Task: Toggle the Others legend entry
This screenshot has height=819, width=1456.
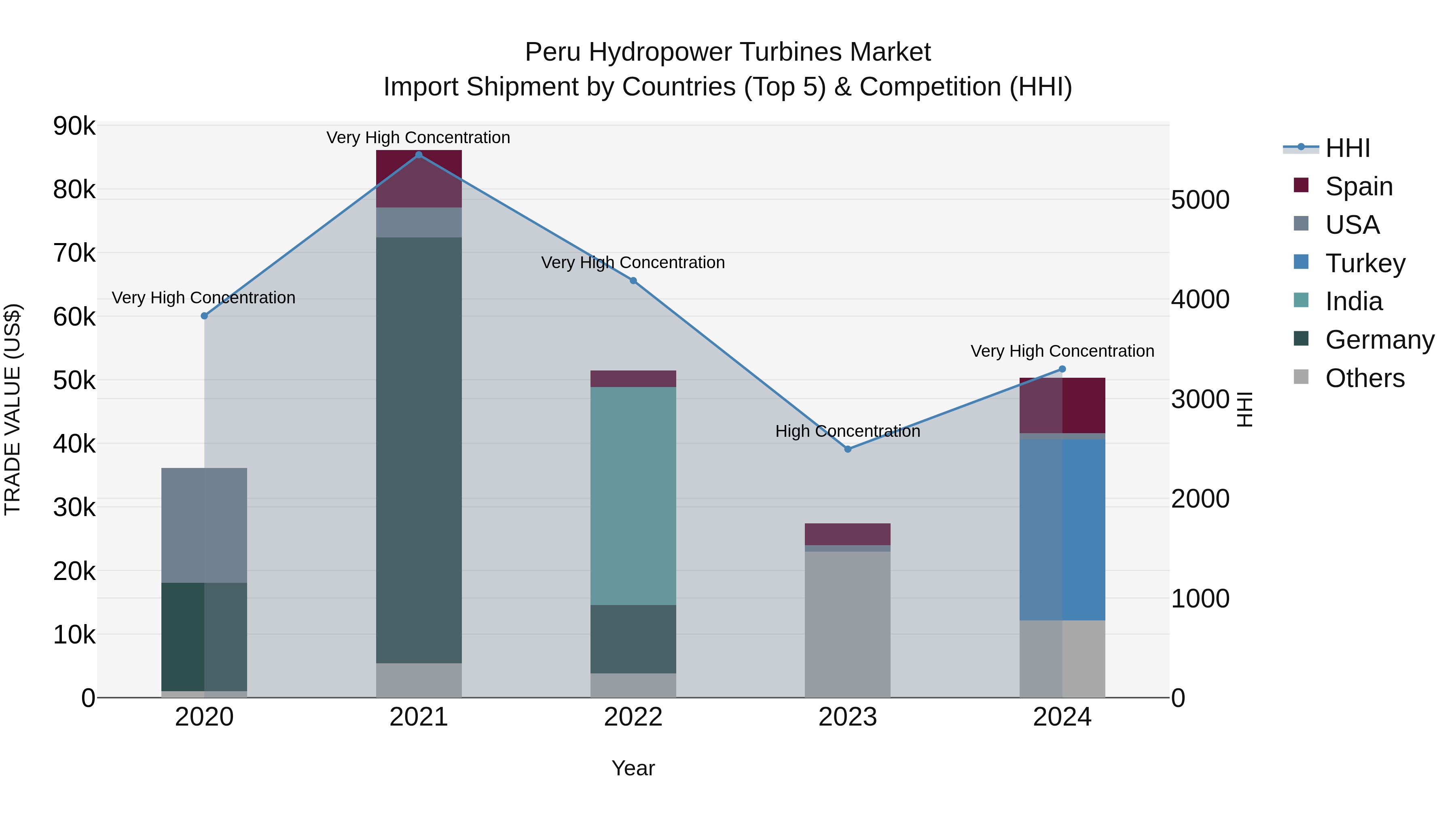Action: pyautogui.click(x=1348, y=378)
